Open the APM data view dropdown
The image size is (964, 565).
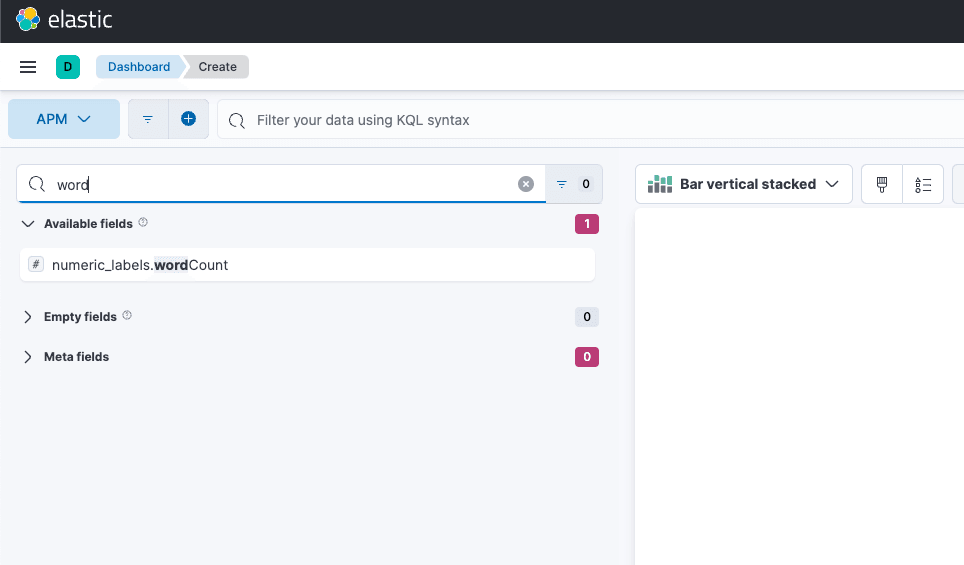(x=64, y=119)
